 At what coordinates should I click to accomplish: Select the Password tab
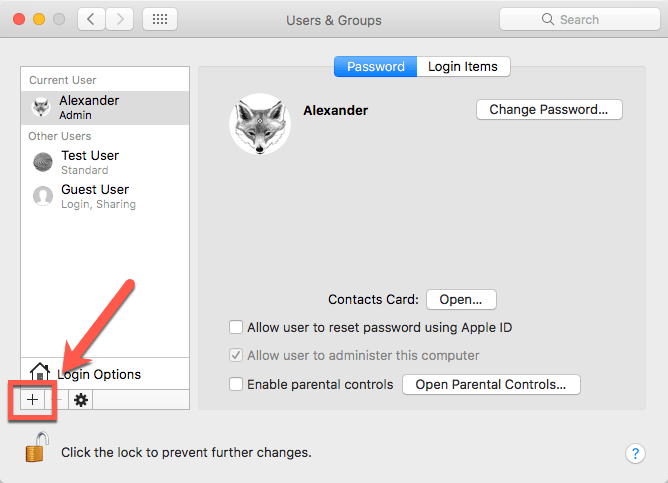coord(375,67)
